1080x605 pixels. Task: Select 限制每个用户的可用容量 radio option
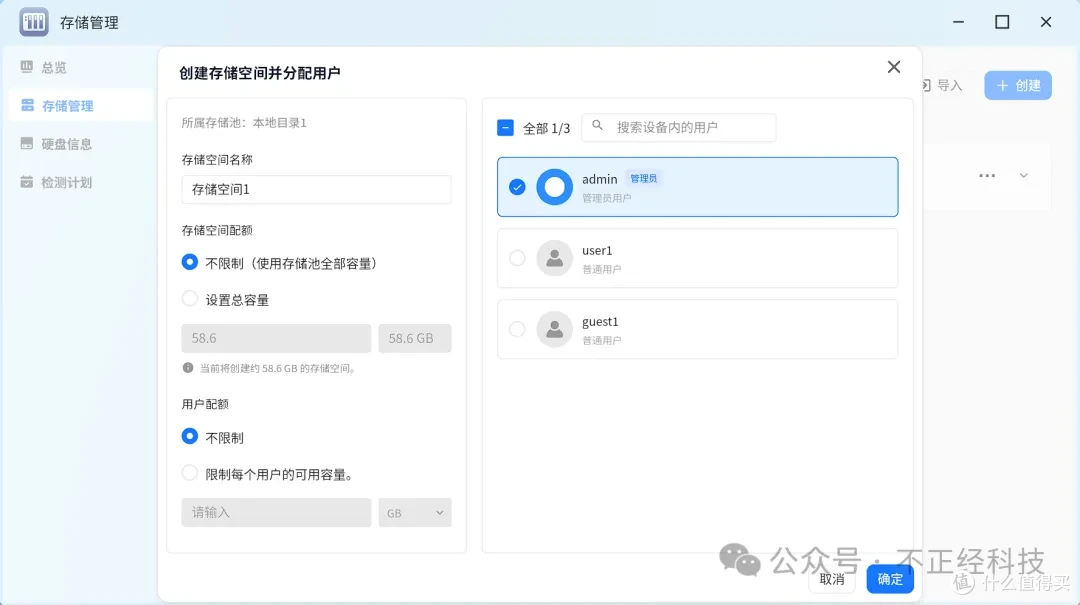(x=189, y=473)
